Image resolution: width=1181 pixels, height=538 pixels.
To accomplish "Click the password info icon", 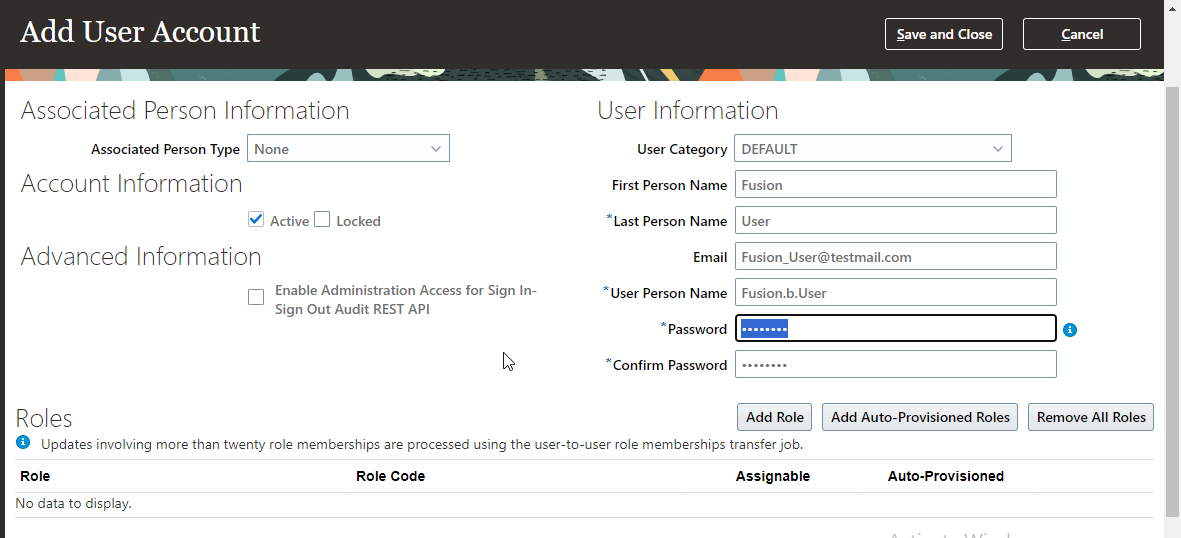I will pos(1070,329).
